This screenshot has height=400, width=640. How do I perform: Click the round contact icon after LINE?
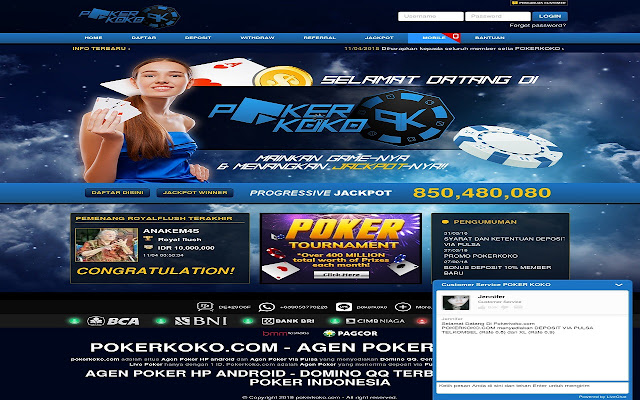pos(402,307)
